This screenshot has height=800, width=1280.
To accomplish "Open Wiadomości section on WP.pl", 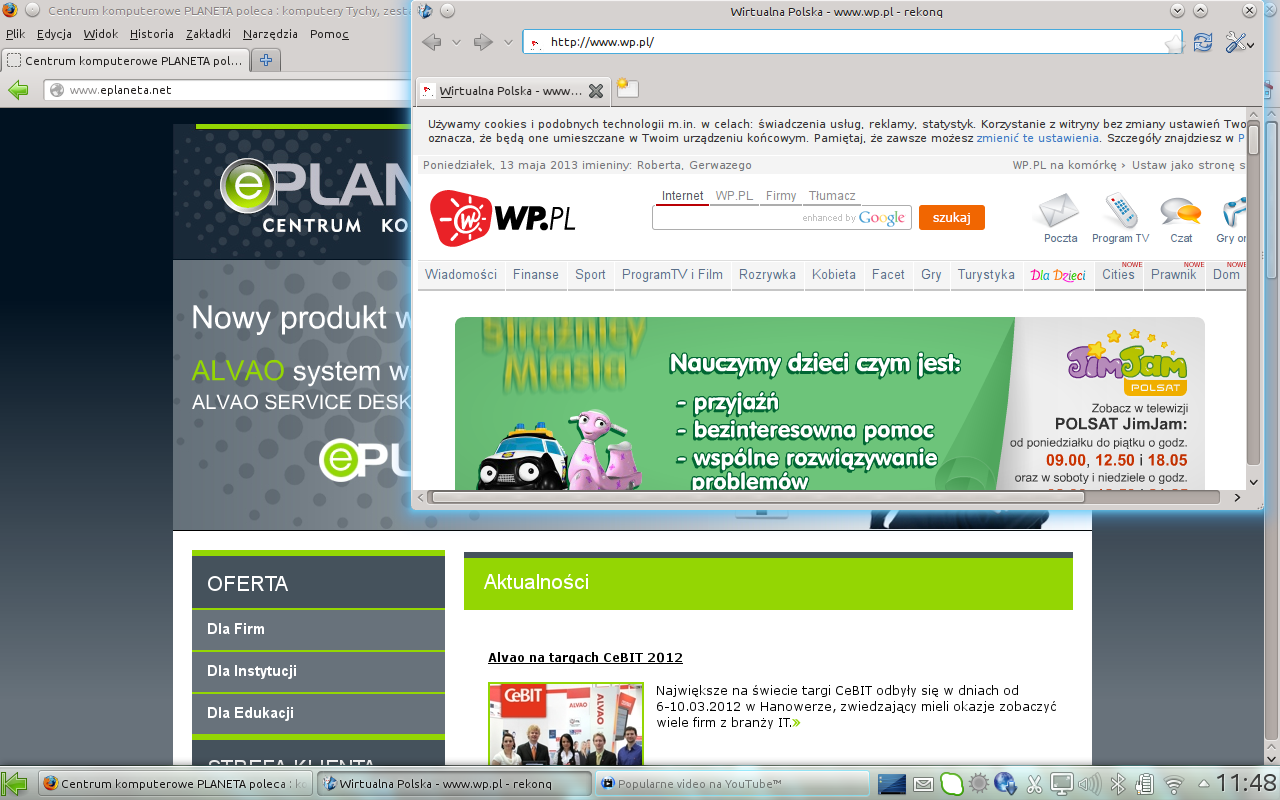I will pyautogui.click(x=461, y=275).
